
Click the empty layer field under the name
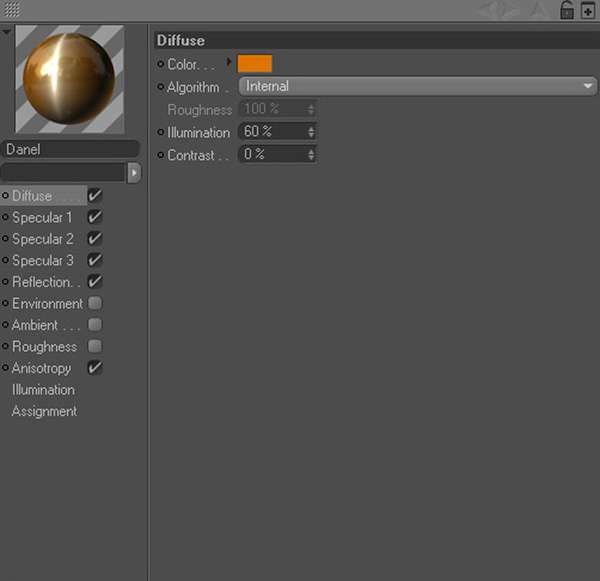[x=64, y=173]
